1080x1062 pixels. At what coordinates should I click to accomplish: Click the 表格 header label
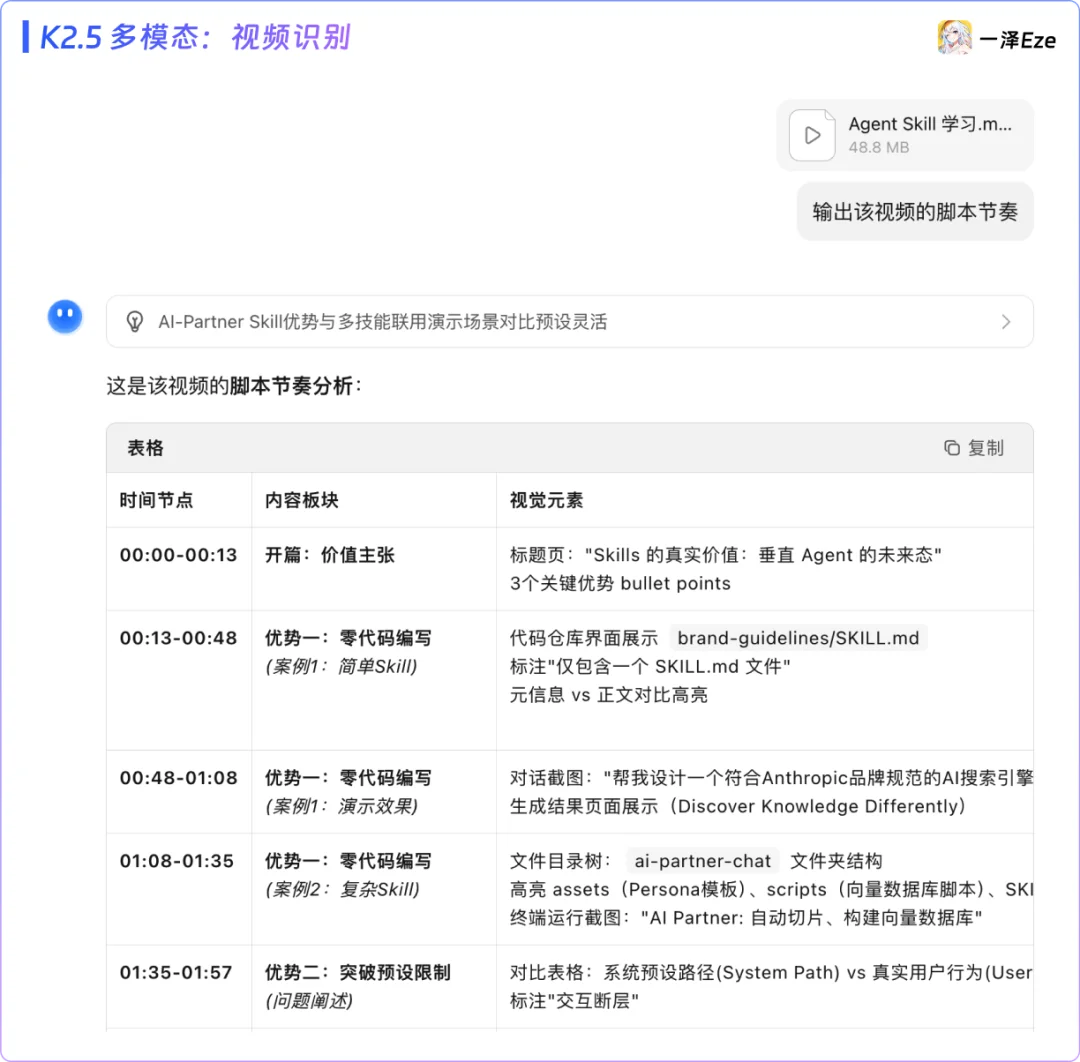(x=145, y=447)
